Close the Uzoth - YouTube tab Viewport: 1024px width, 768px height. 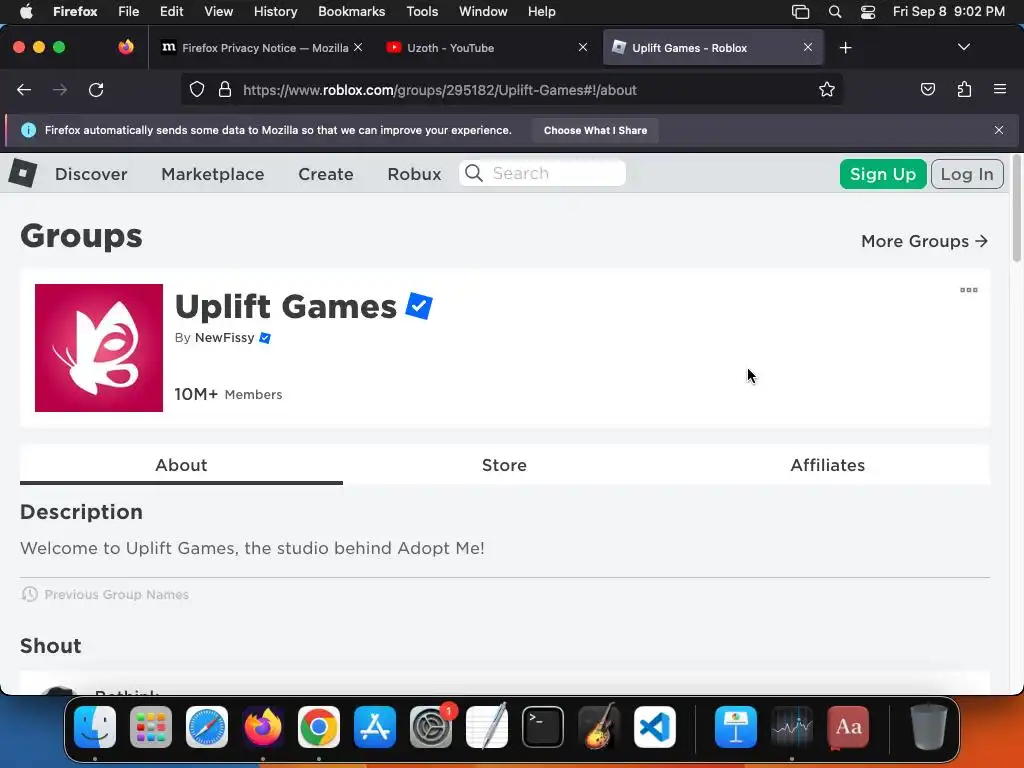point(583,47)
